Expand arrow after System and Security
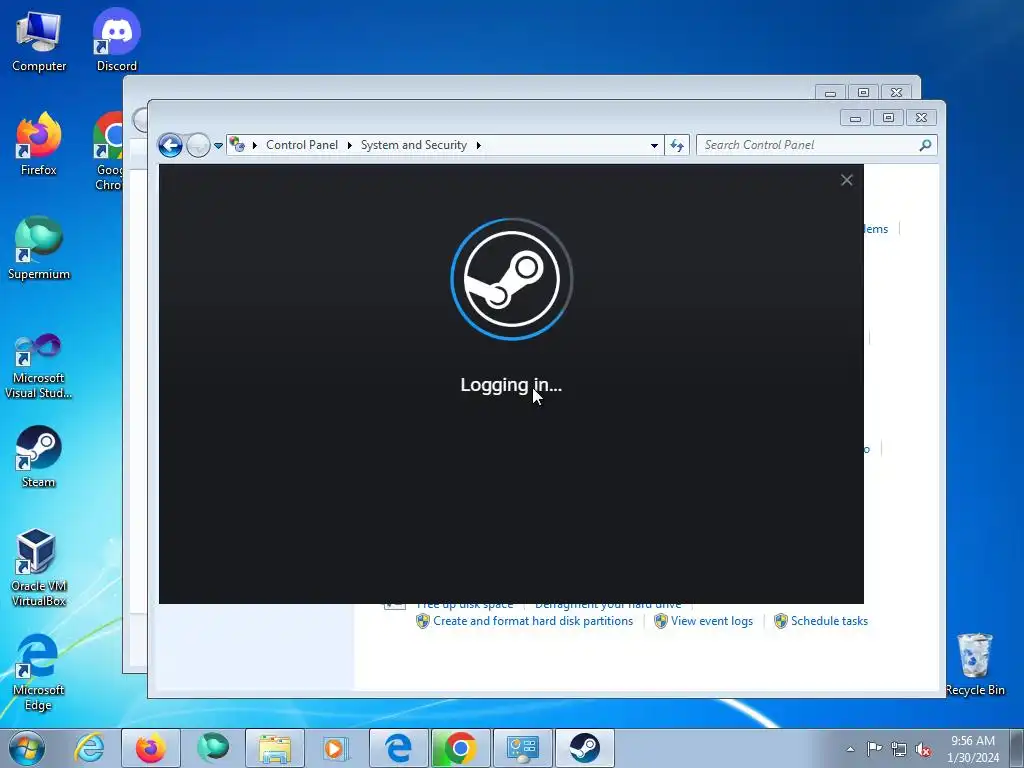 (x=479, y=145)
